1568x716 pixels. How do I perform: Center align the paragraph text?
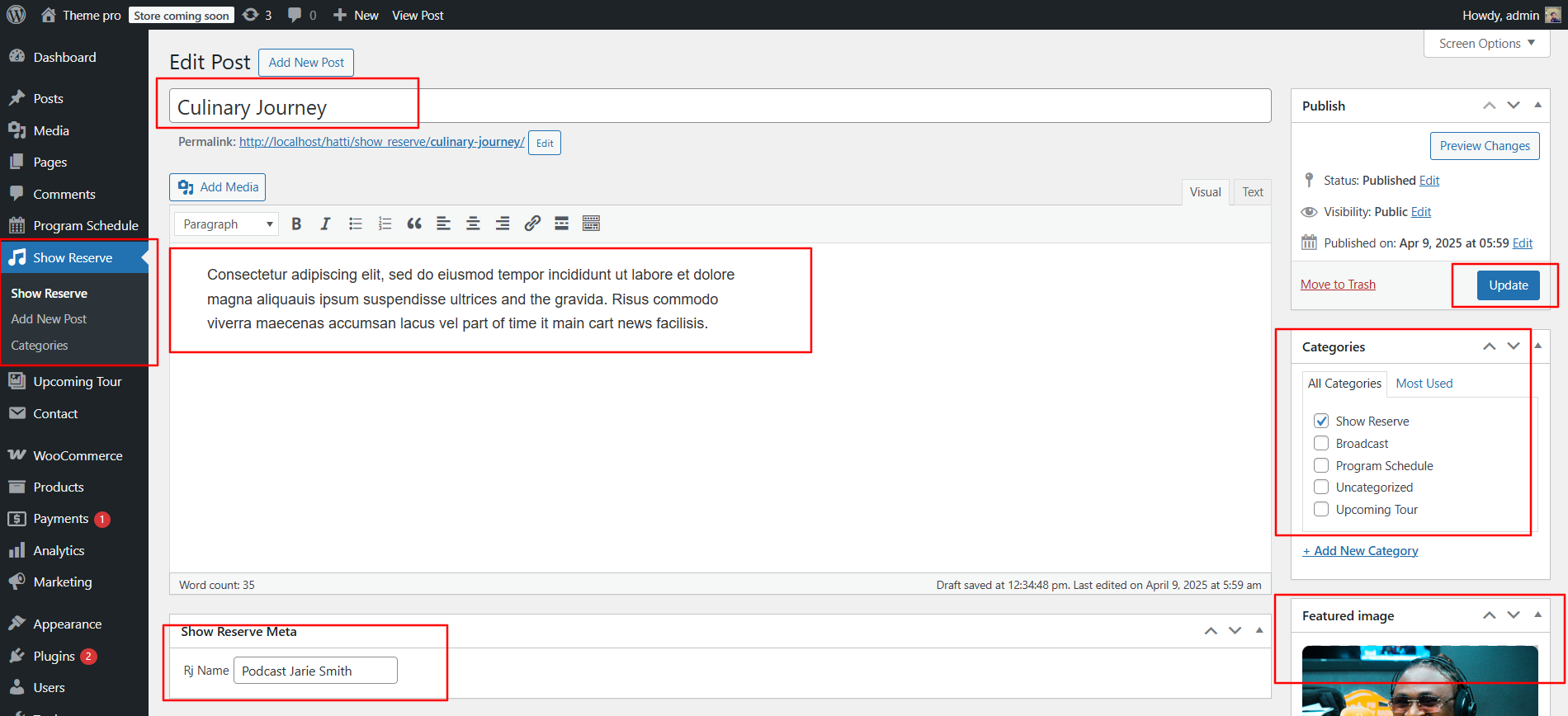point(473,224)
